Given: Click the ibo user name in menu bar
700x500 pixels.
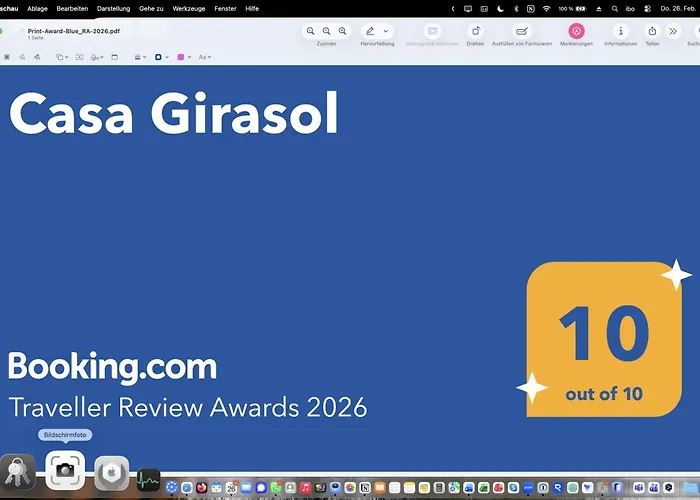Looking at the screenshot, I should coord(630,8).
